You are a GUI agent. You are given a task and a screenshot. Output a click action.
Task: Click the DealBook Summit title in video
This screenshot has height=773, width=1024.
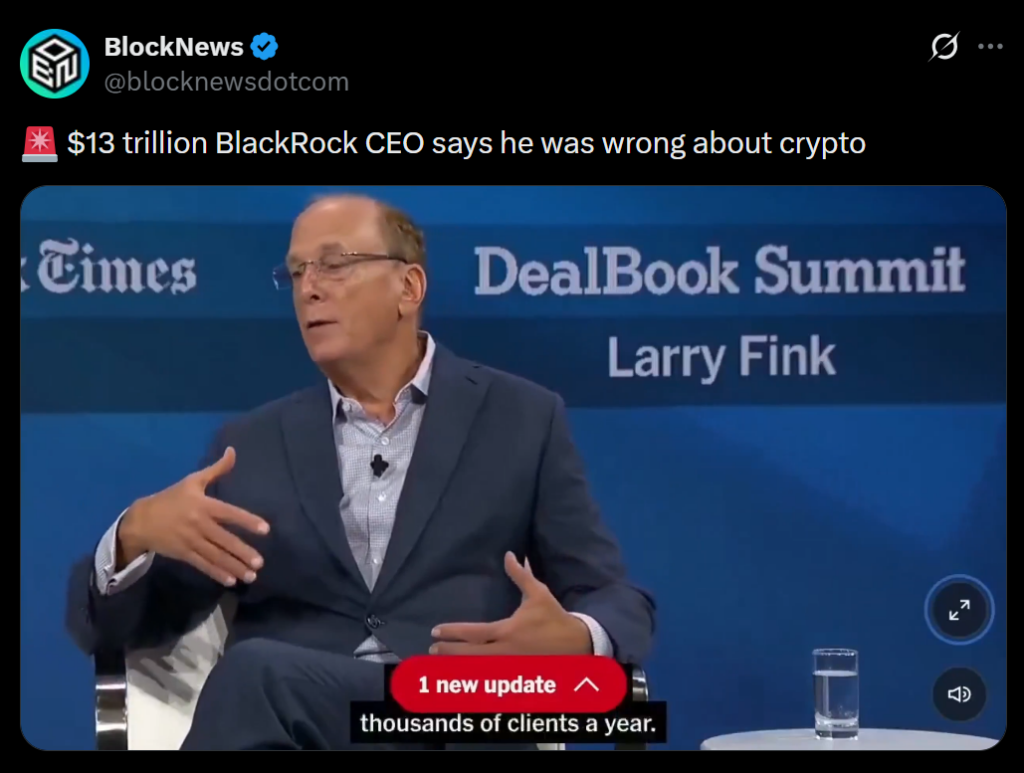(x=719, y=270)
